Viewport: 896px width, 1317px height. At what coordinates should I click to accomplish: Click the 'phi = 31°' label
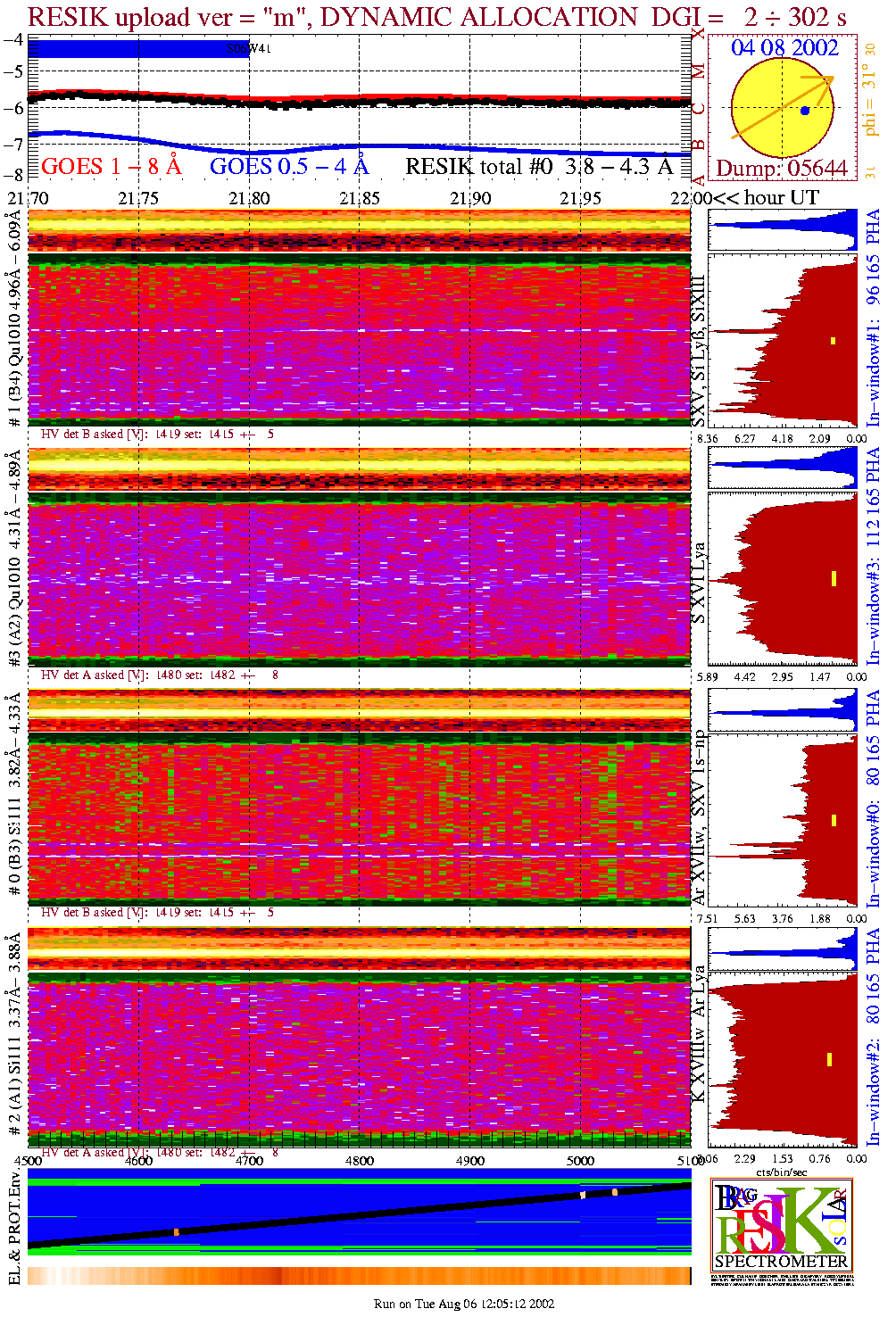[x=870, y=99]
